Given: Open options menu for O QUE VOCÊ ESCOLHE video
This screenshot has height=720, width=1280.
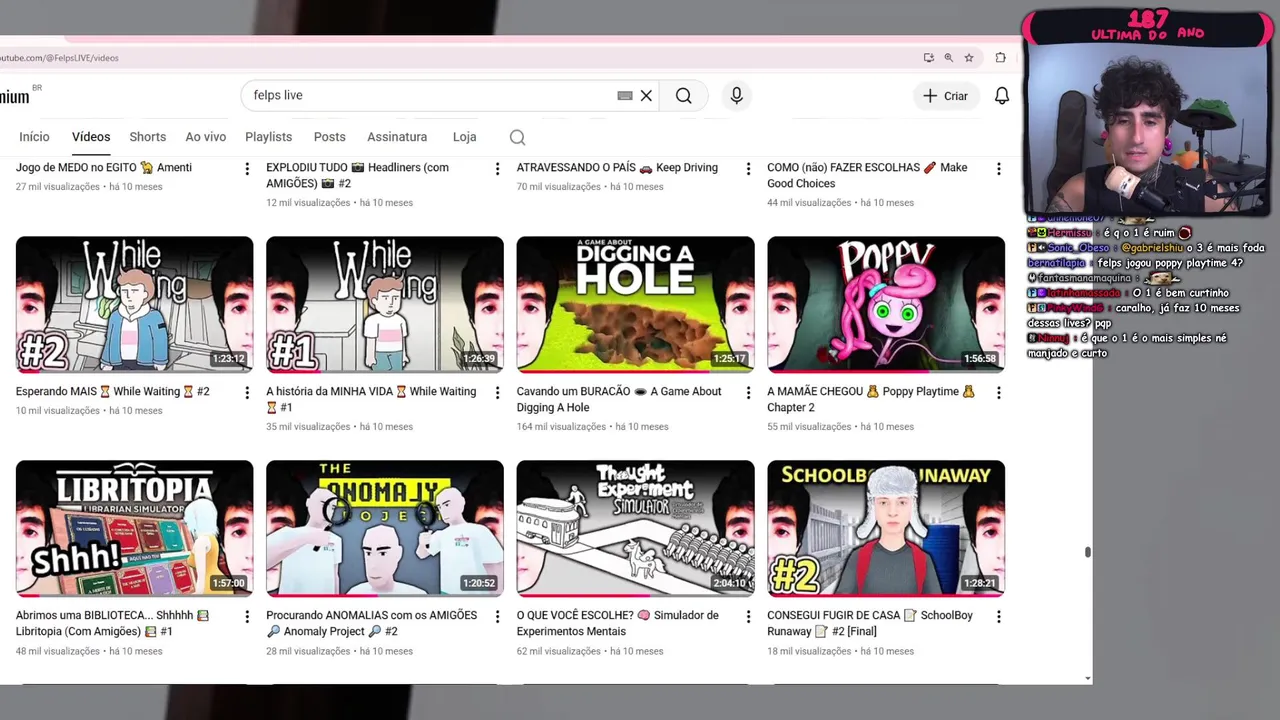Looking at the screenshot, I should 748,617.
